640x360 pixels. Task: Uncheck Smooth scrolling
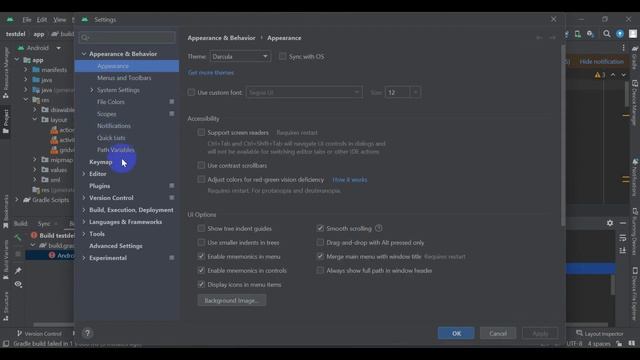pyautogui.click(x=320, y=228)
